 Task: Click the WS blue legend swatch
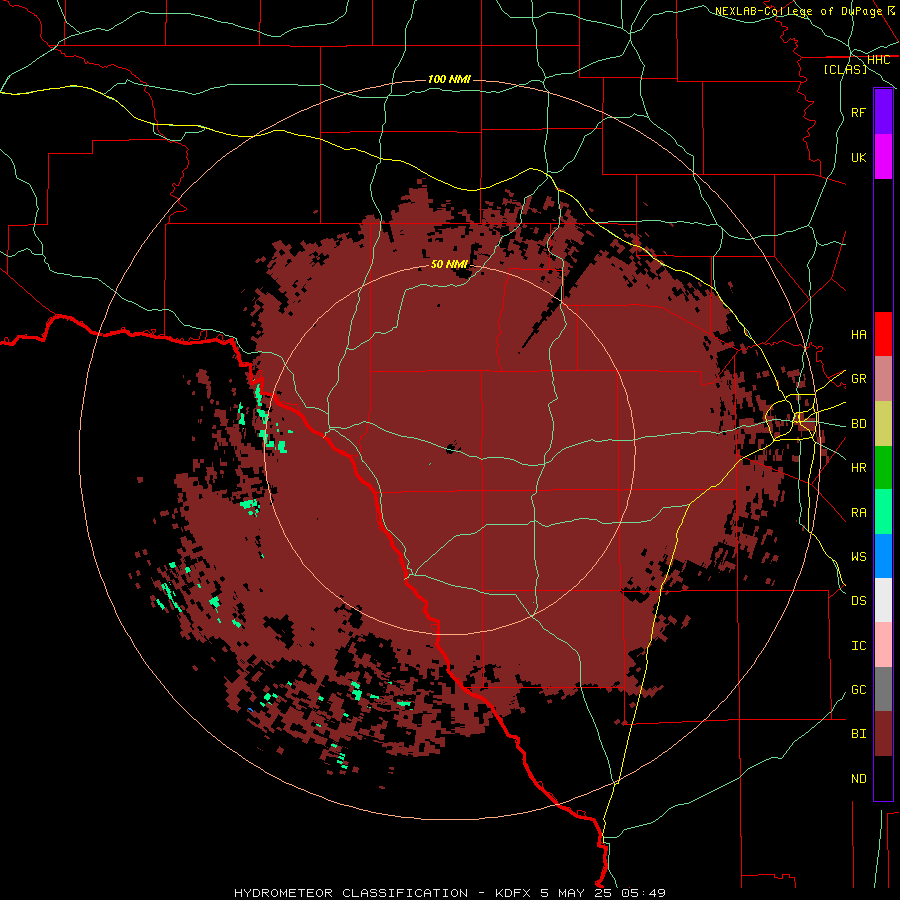pos(883,556)
